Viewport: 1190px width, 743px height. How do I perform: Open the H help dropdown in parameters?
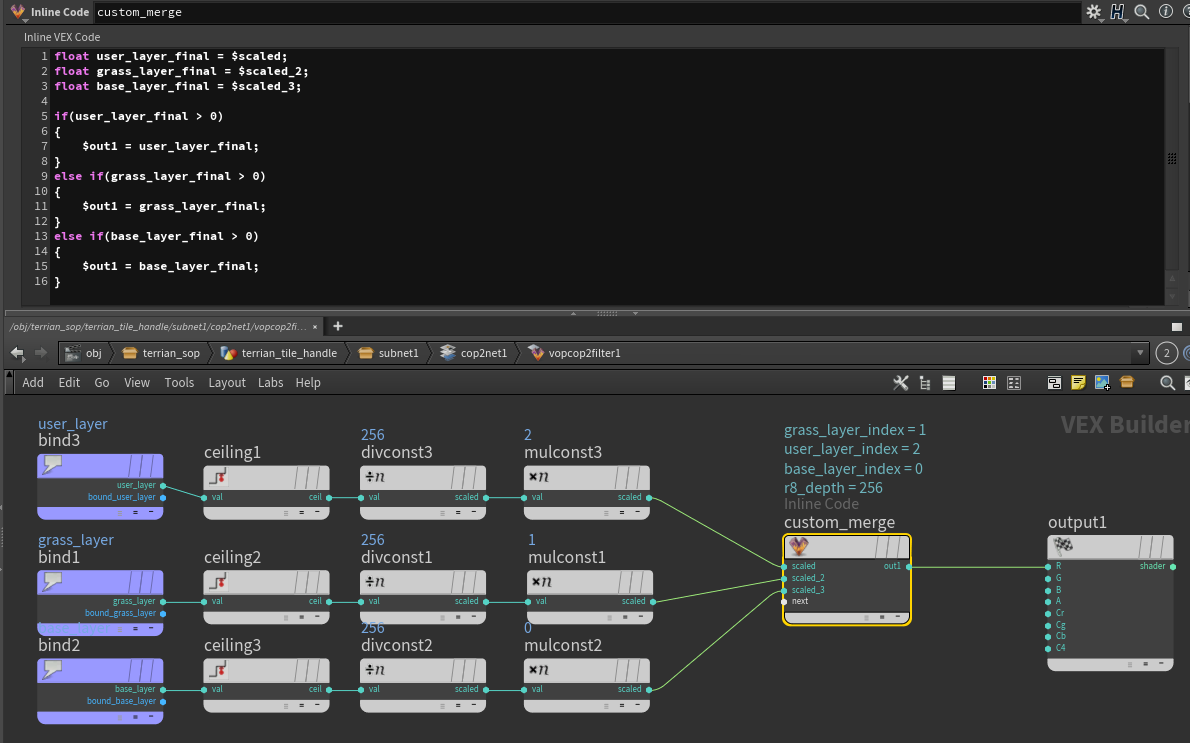(x=1118, y=12)
